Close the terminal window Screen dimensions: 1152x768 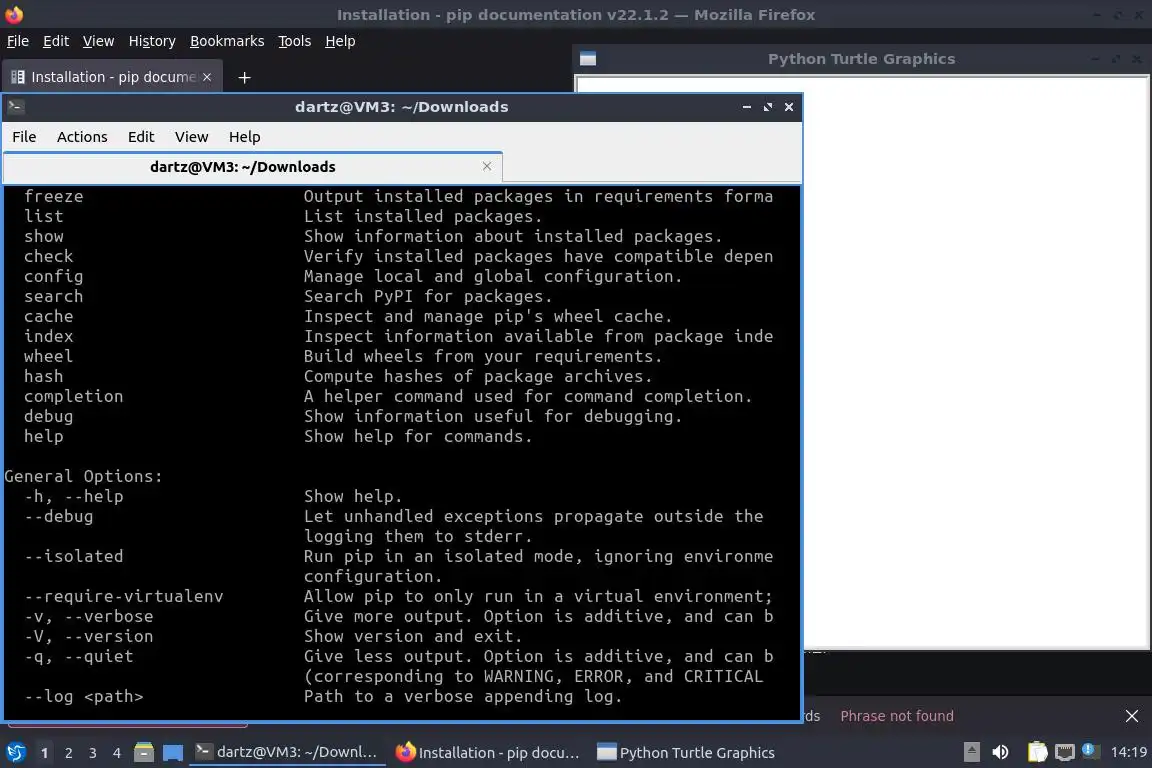tap(789, 107)
